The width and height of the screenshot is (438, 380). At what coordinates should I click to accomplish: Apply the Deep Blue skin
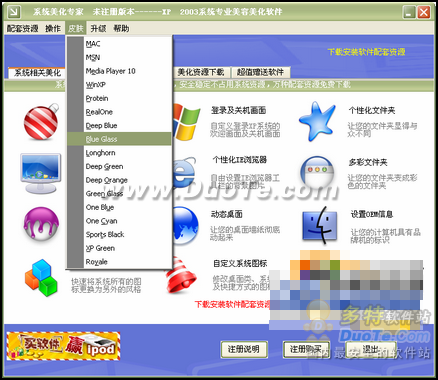tap(119, 126)
